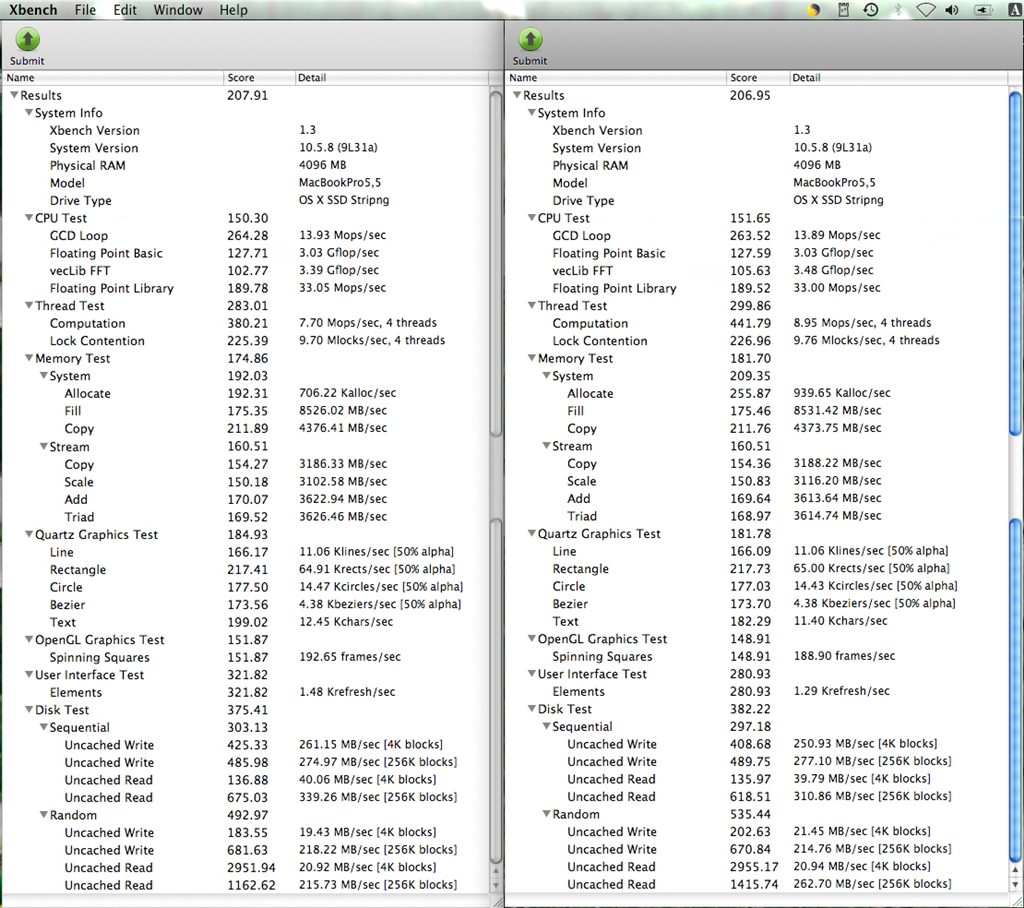Viewport: 1024px width, 908px height.
Task: Collapse System Info triangle in left window
Action: 28,112
